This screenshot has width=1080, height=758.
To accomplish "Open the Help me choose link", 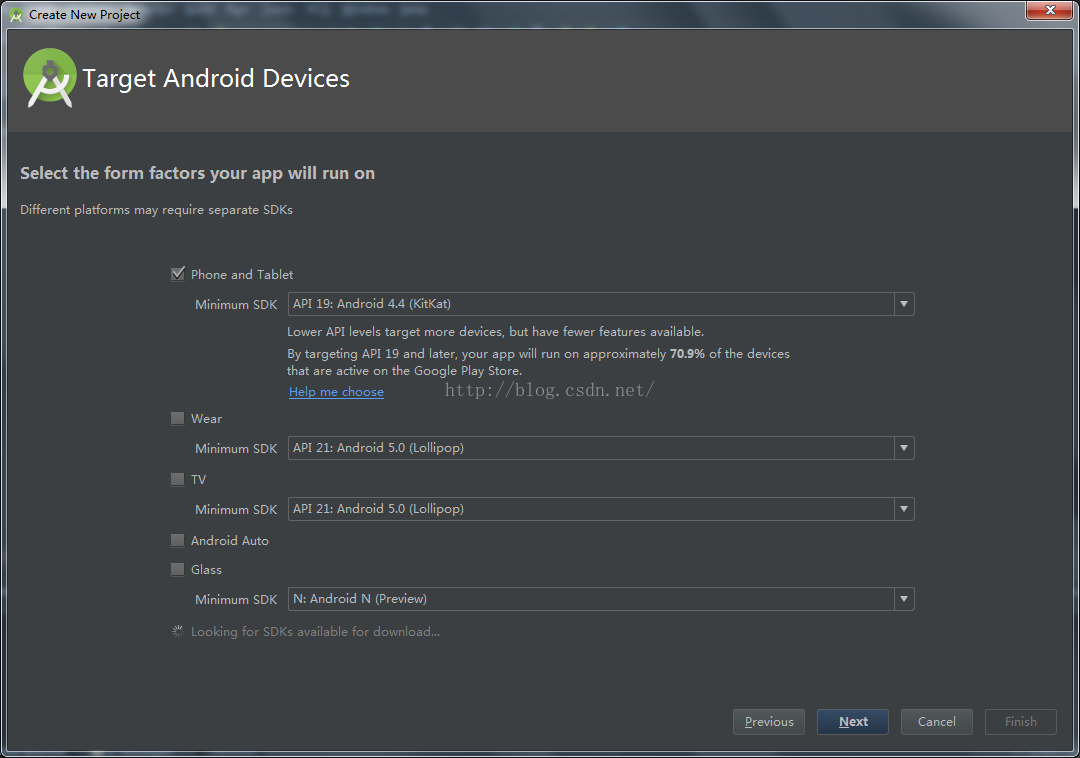I will [x=336, y=392].
